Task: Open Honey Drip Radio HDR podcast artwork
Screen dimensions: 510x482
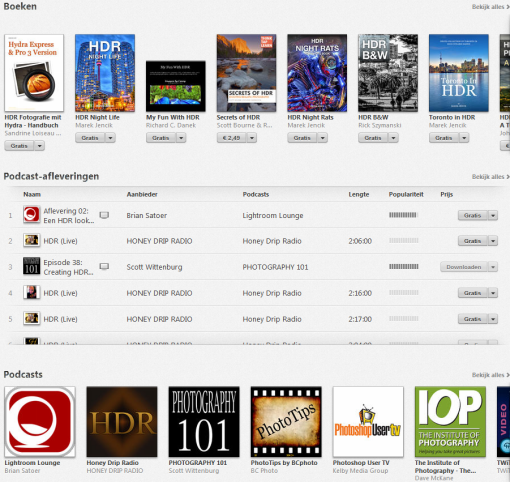Action: pos(122,422)
